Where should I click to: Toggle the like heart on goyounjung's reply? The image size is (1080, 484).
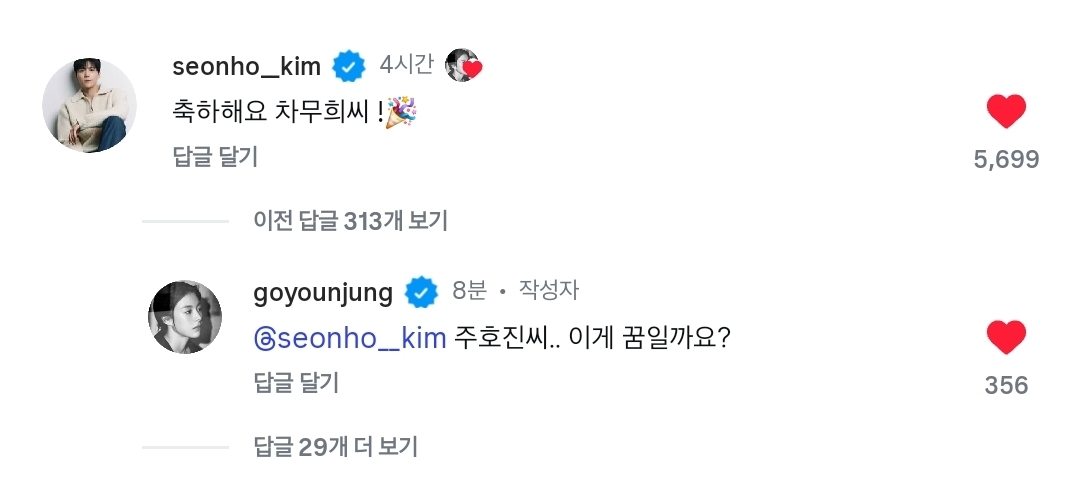[x=1006, y=338]
